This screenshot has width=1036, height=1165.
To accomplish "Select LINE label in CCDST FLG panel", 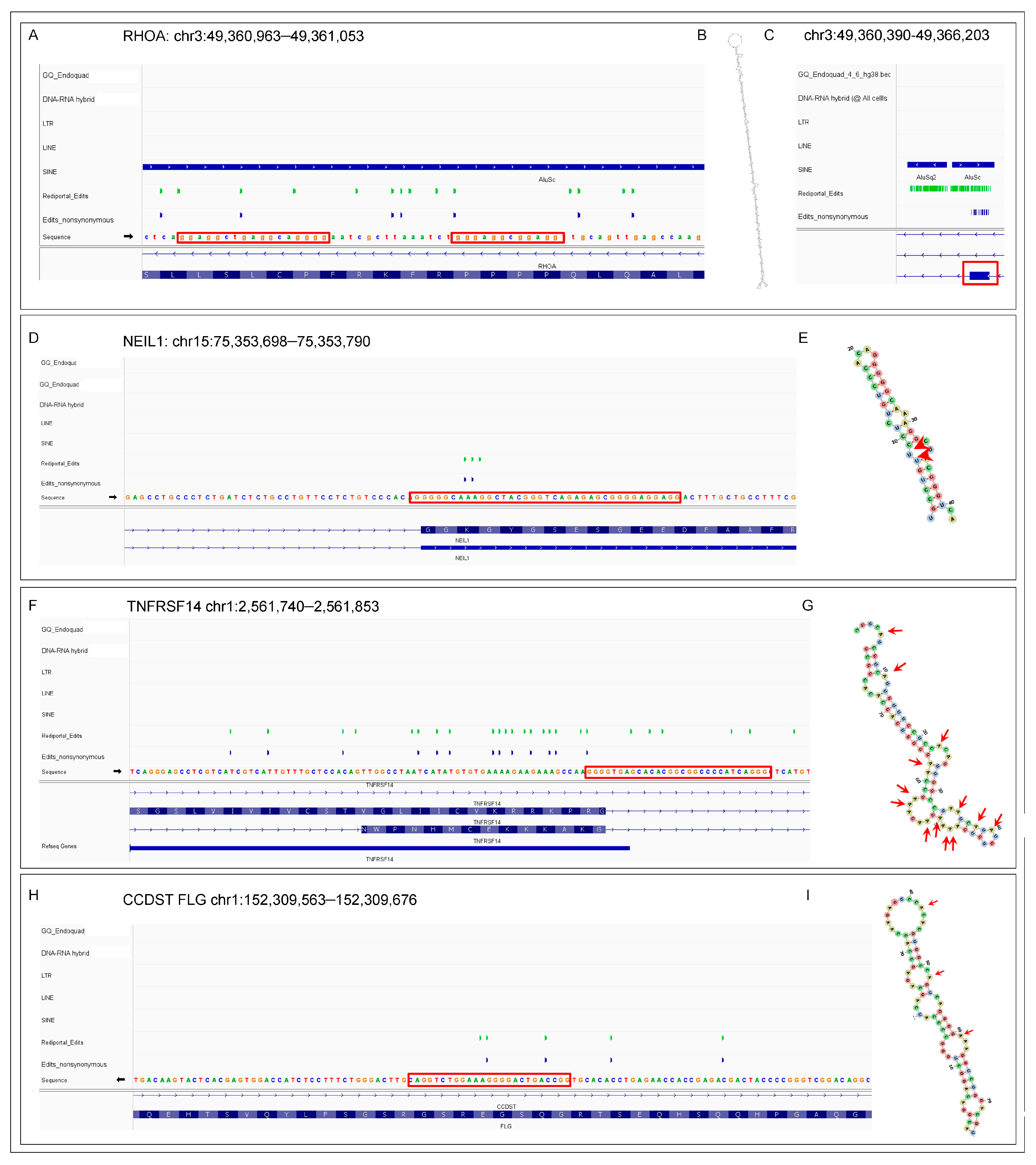I will (x=47, y=998).
